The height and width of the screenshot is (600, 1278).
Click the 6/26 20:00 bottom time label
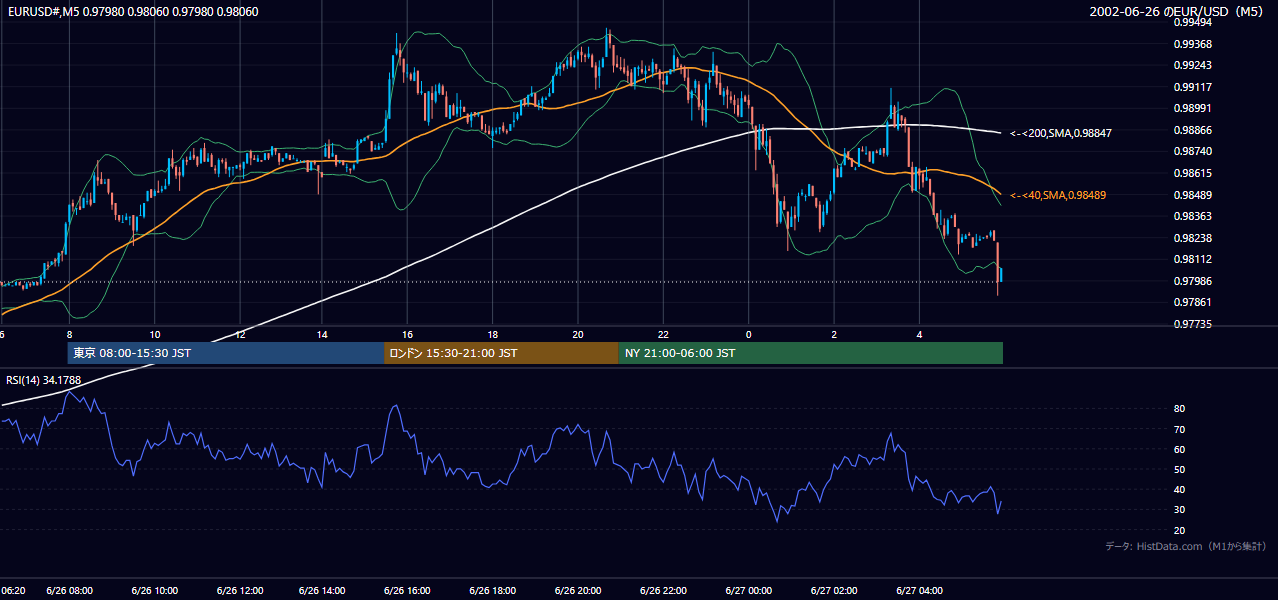pyautogui.click(x=578, y=591)
